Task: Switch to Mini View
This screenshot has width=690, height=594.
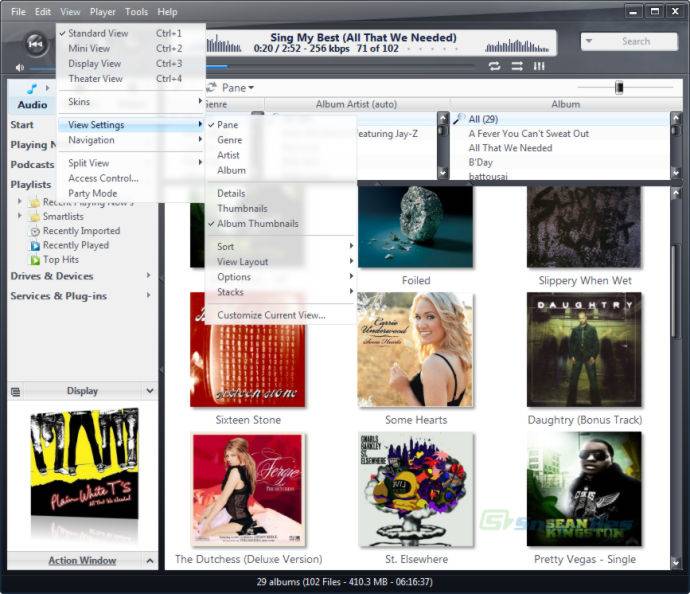Action: (130, 48)
